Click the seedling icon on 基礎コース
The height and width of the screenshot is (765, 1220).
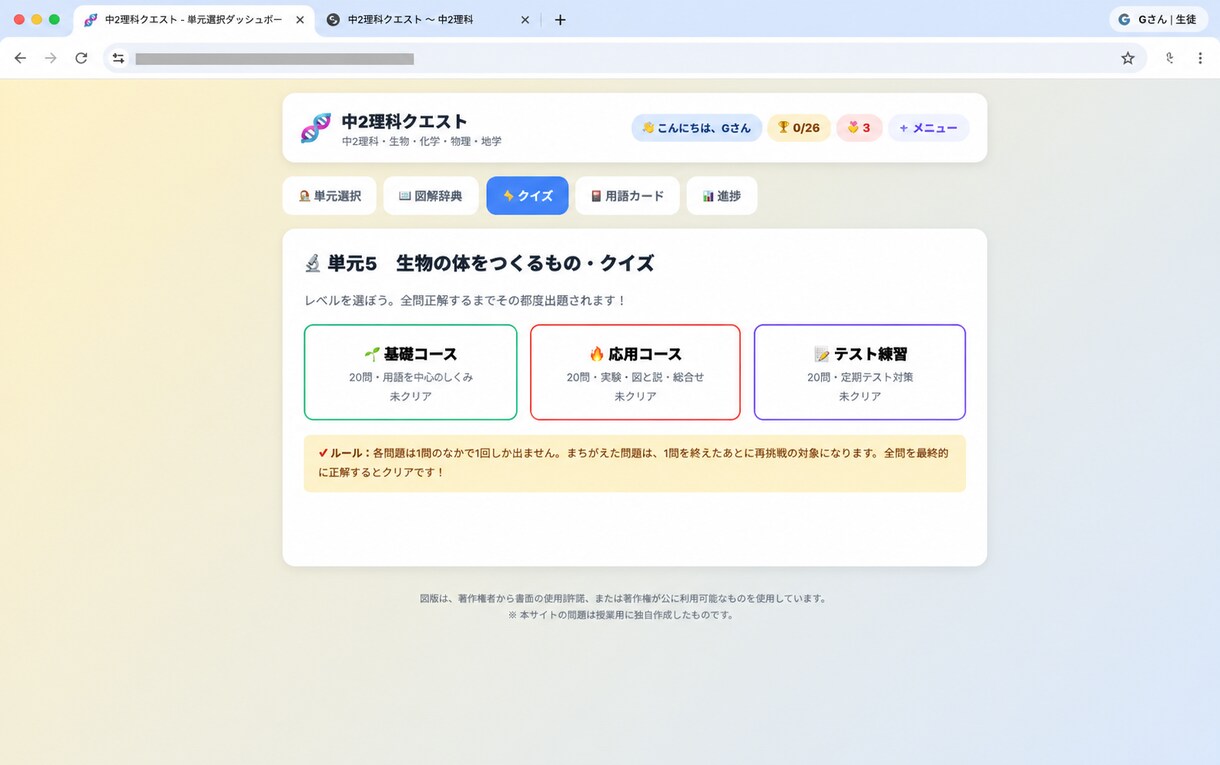(x=371, y=354)
